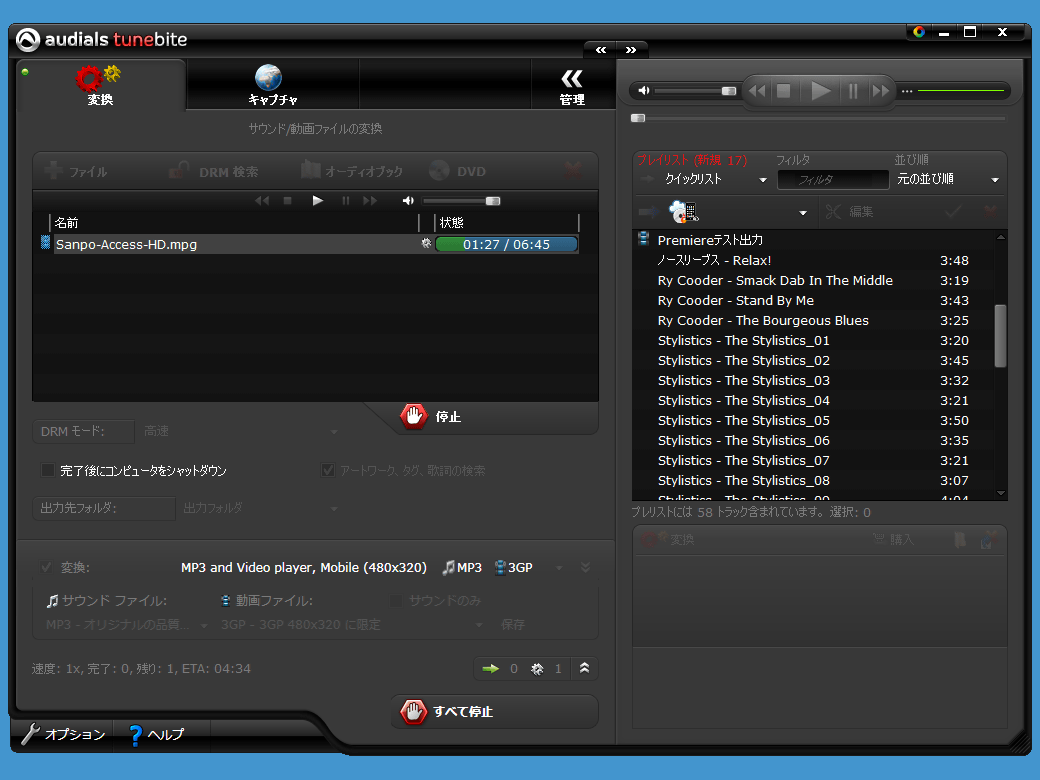The height and width of the screenshot is (780, 1040).
Task: Mute the conversion list mini player speaker
Action: click(x=408, y=200)
